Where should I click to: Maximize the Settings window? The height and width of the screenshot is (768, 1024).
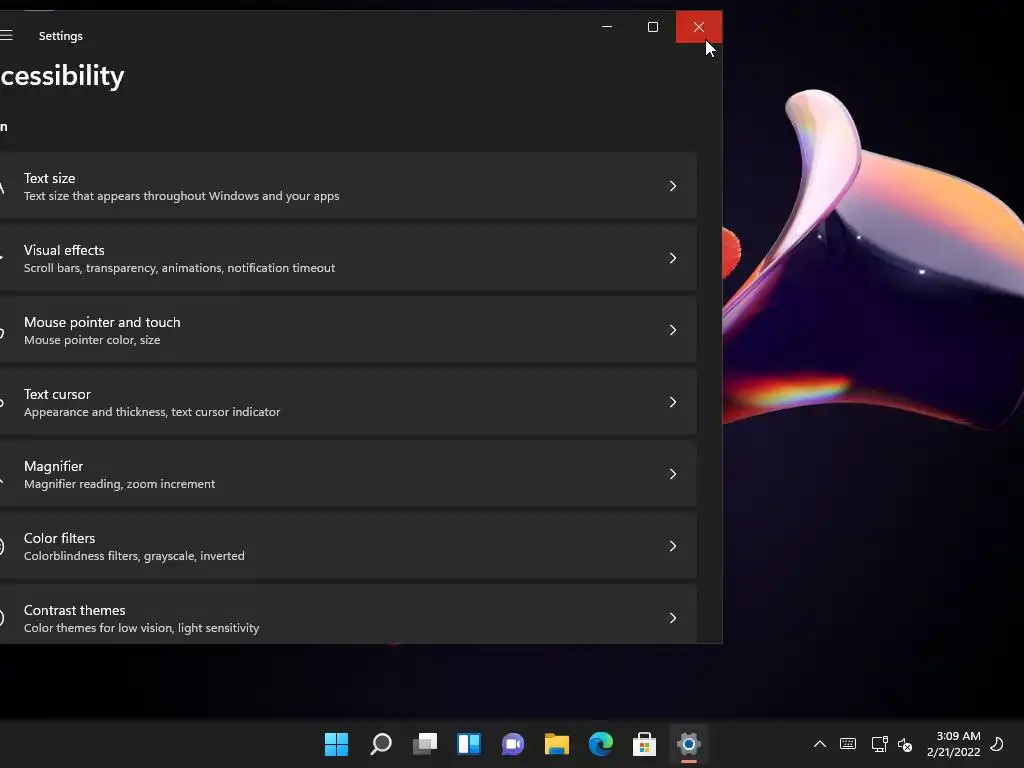tap(652, 27)
